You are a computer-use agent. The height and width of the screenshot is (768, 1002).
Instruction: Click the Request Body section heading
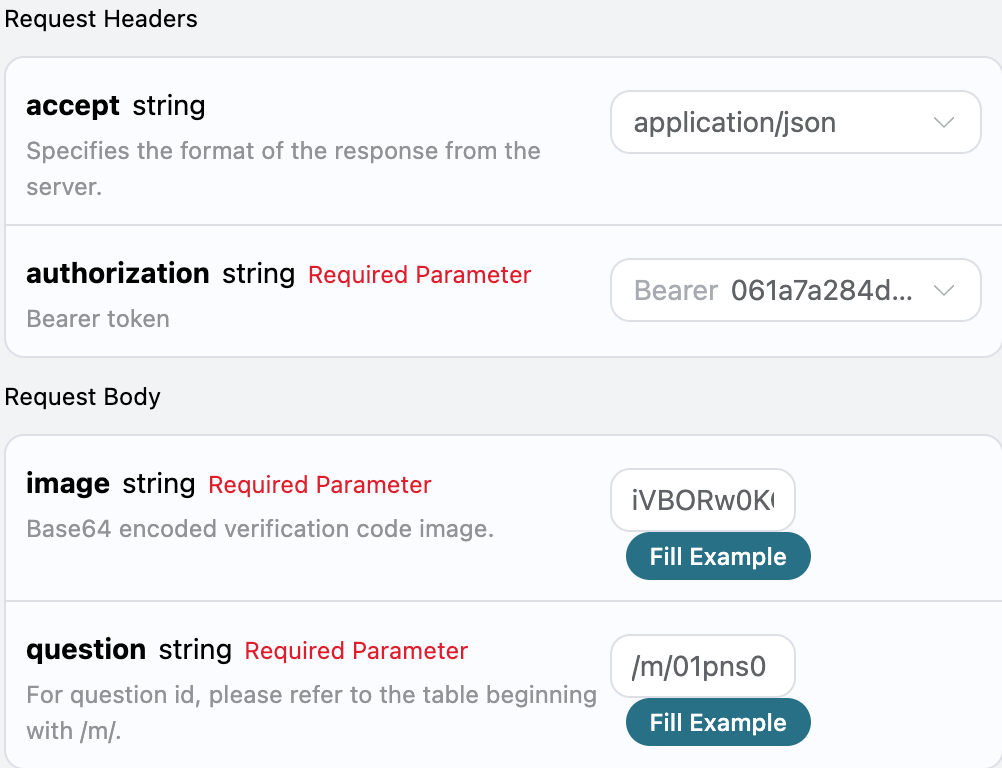tap(83, 397)
